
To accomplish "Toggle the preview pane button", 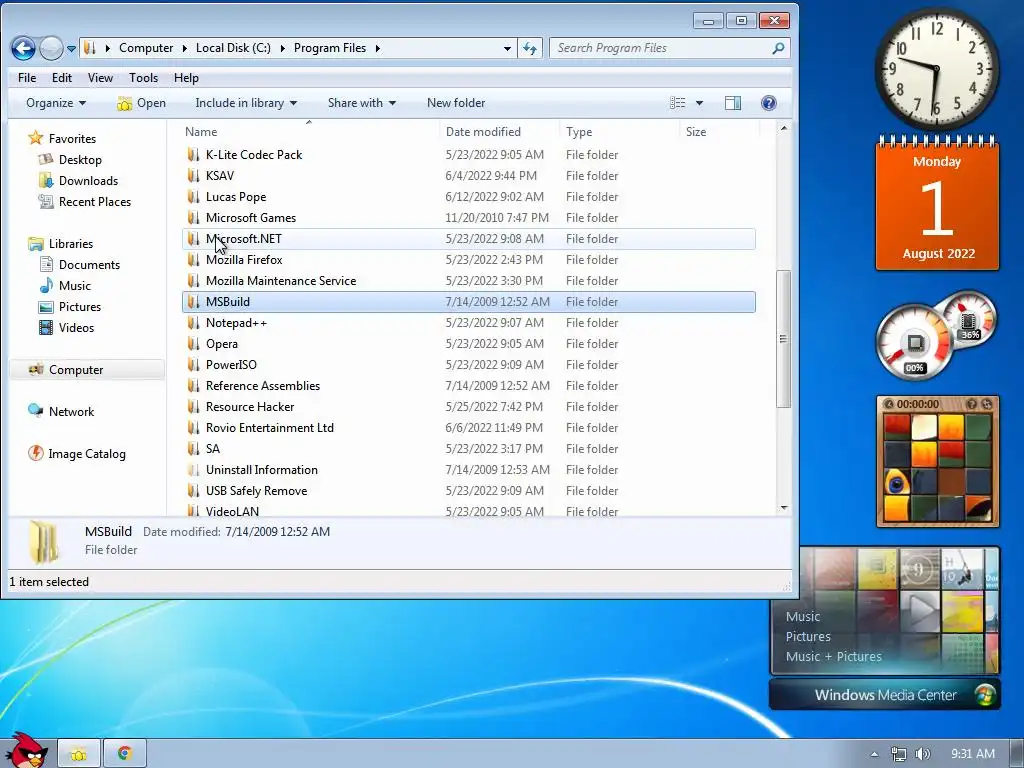I will [x=733, y=103].
